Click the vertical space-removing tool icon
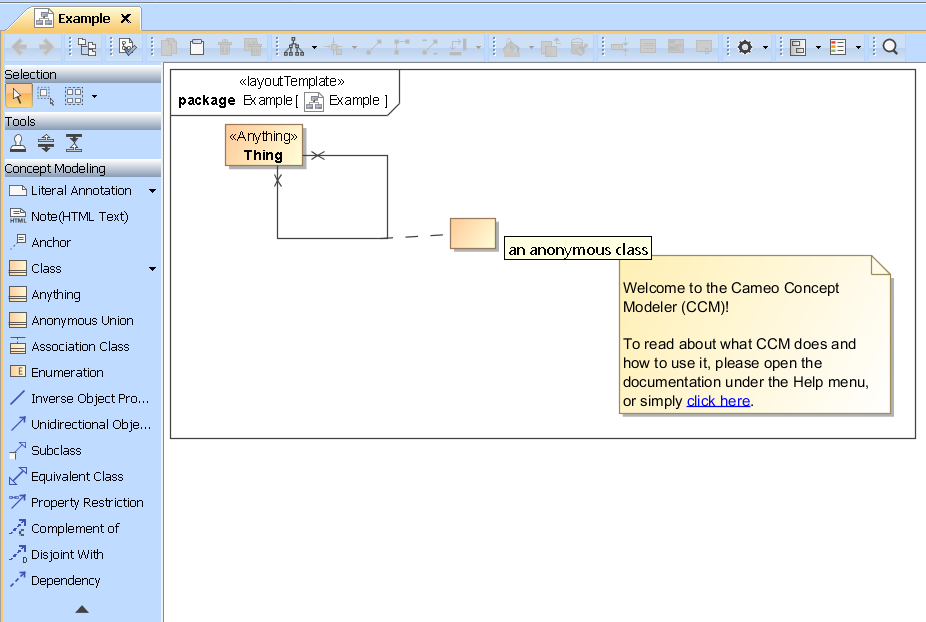Image resolution: width=926 pixels, height=622 pixels. coord(73,143)
